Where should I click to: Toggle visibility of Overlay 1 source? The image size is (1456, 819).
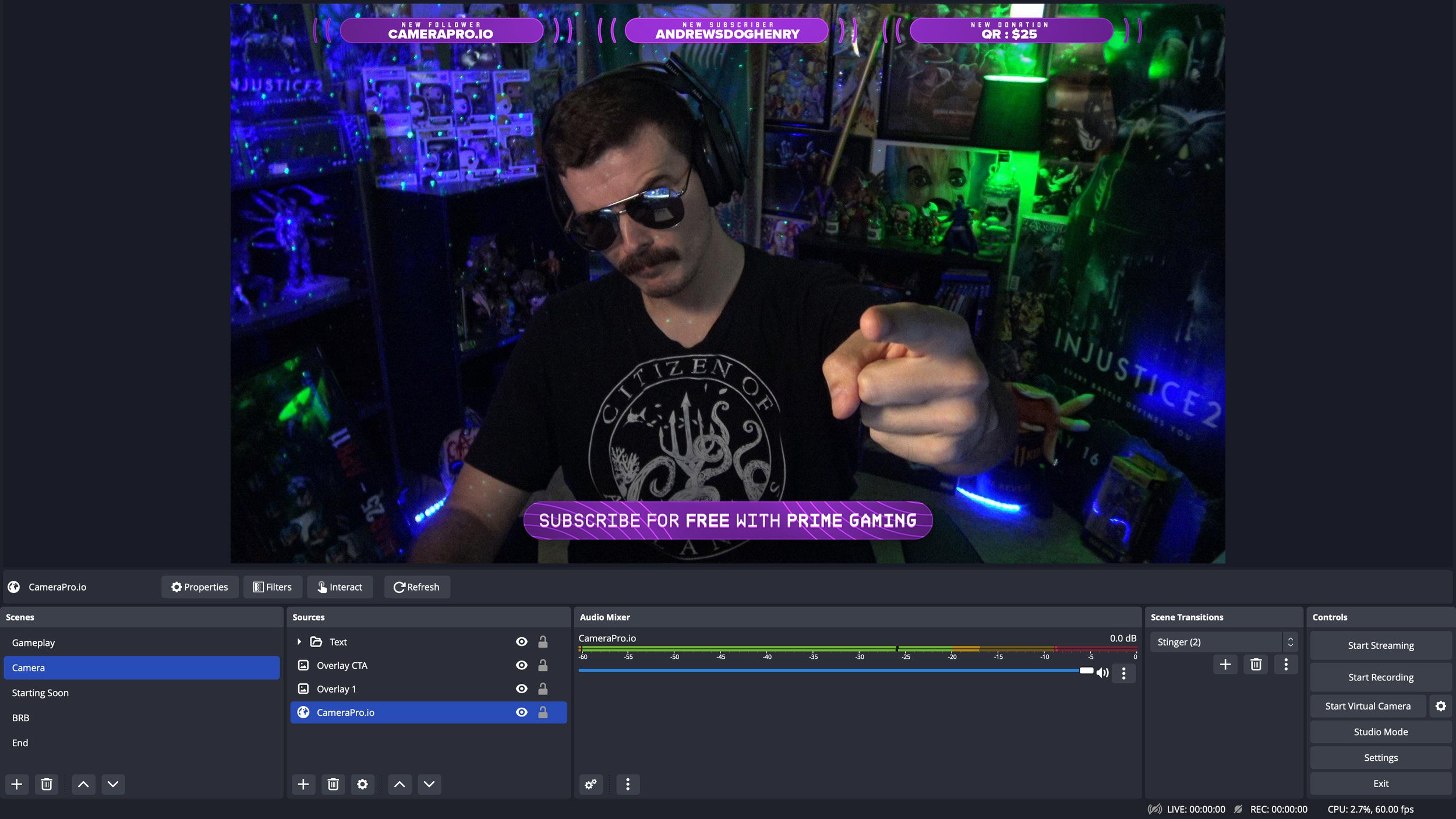tap(522, 689)
